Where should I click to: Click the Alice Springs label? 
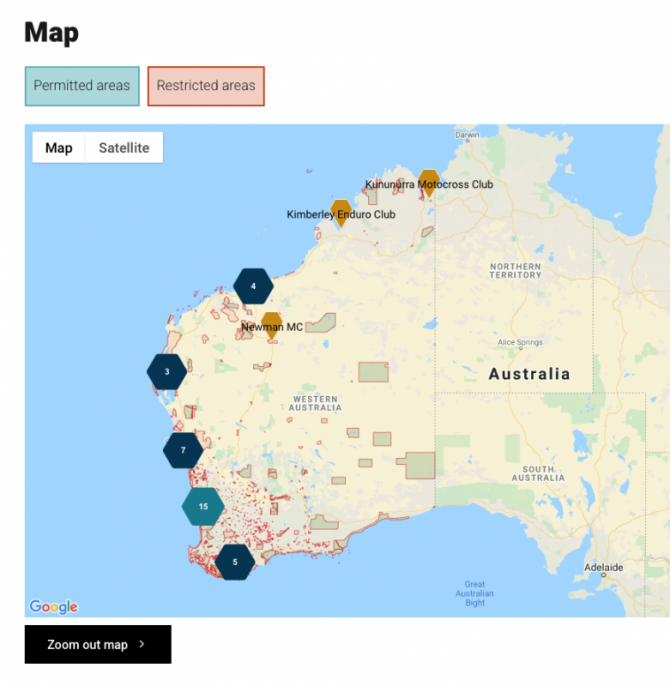[x=520, y=342]
